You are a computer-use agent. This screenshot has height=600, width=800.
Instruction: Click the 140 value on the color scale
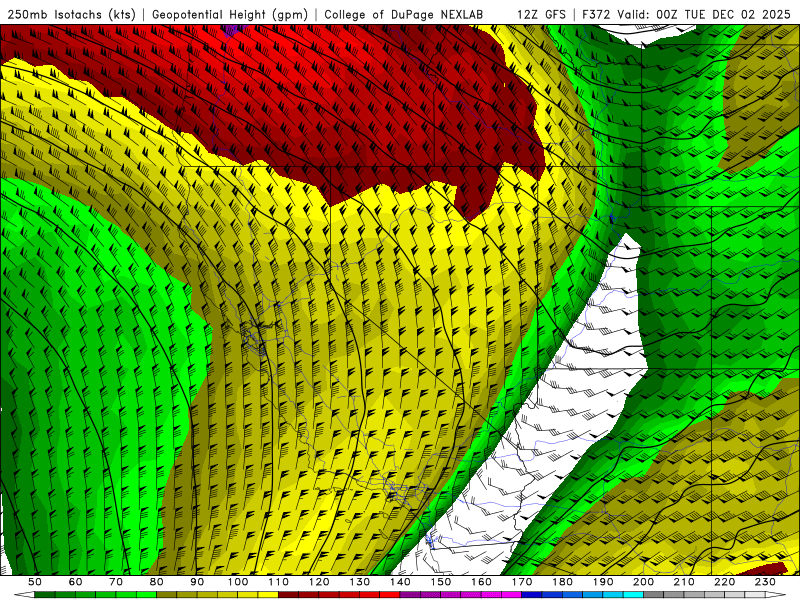tap(401, 582)
